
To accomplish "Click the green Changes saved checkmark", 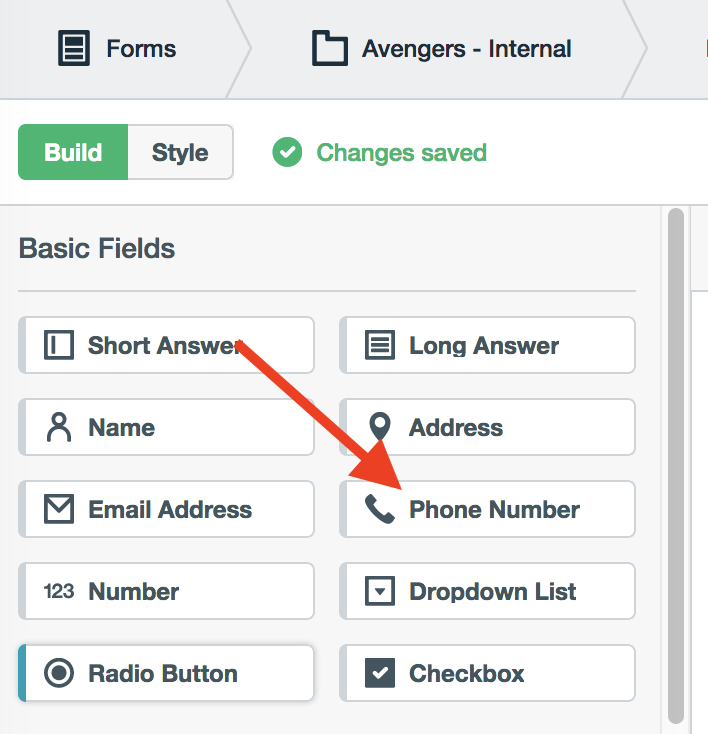I will click(x=287, y=153).
